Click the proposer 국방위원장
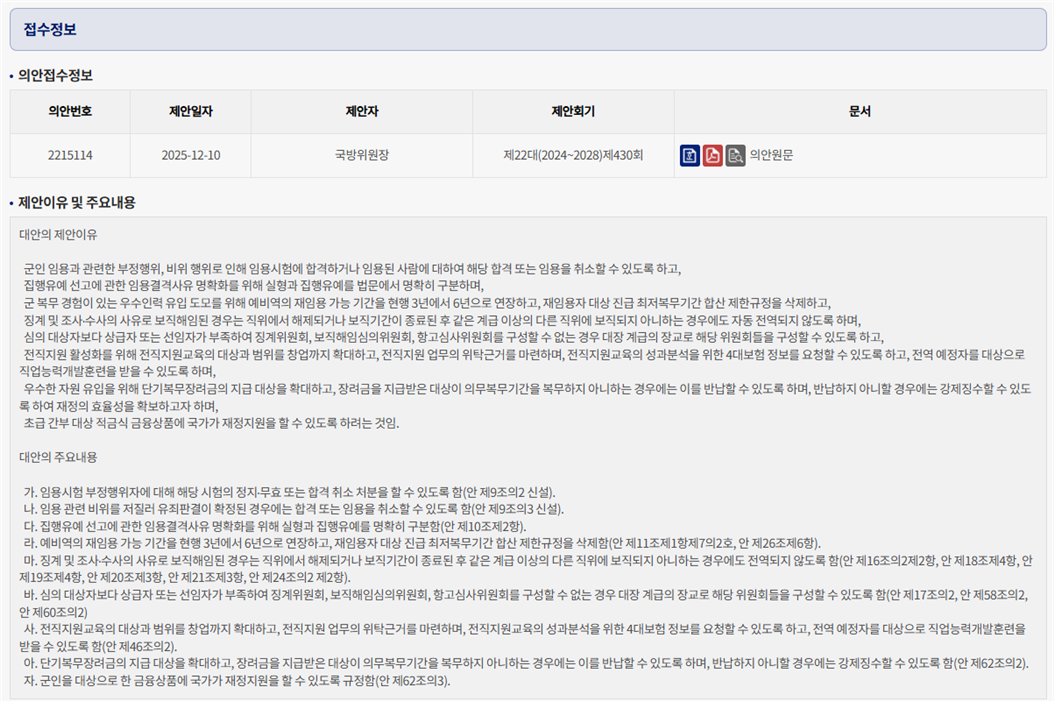 coord(361,155)
